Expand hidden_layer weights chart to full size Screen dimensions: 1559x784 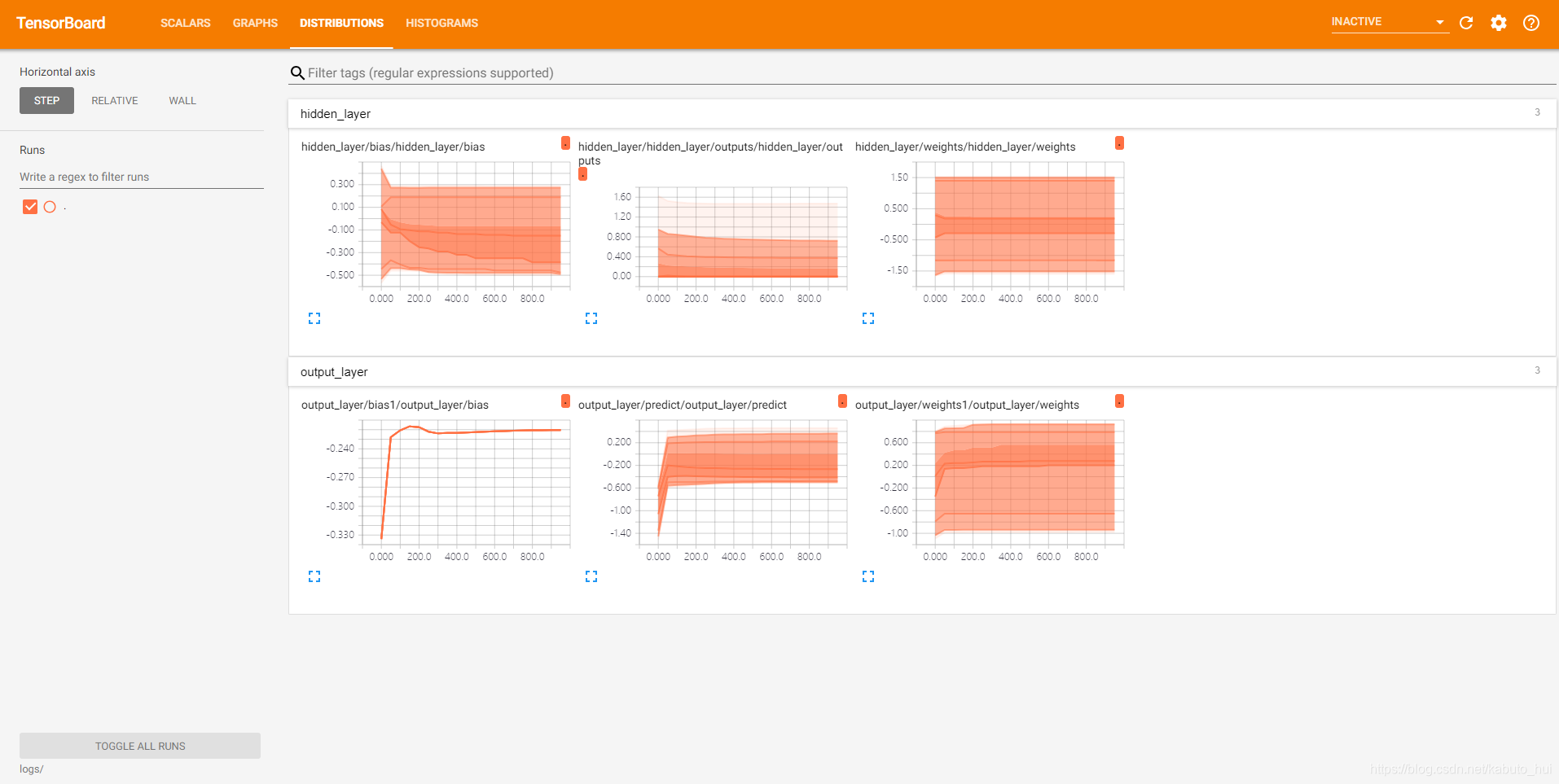(x=868, y=318)
